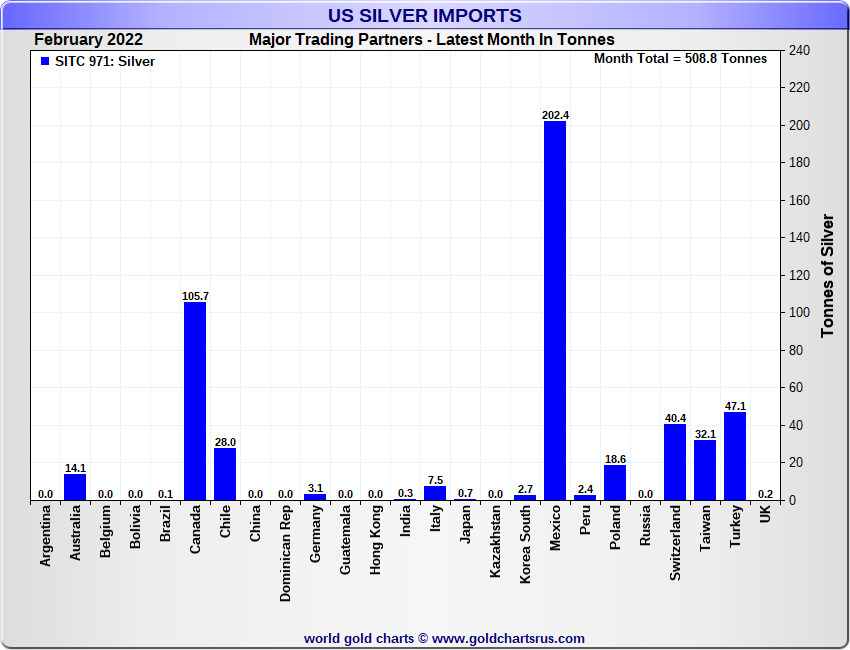Click the Kazakhstan axis label
The width and height of the screenshot is (850, 650).
(x=495, y=541)
